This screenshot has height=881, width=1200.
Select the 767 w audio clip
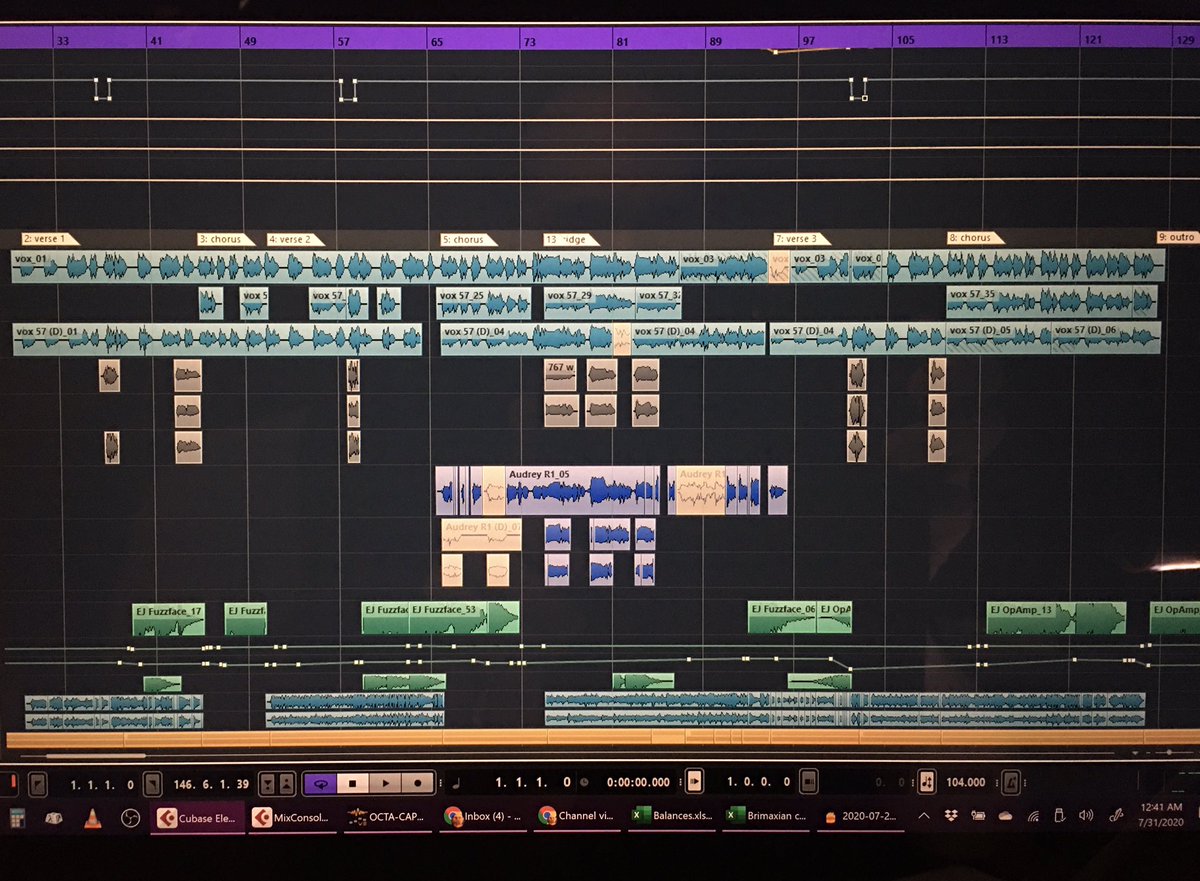(x=561, y=375)
